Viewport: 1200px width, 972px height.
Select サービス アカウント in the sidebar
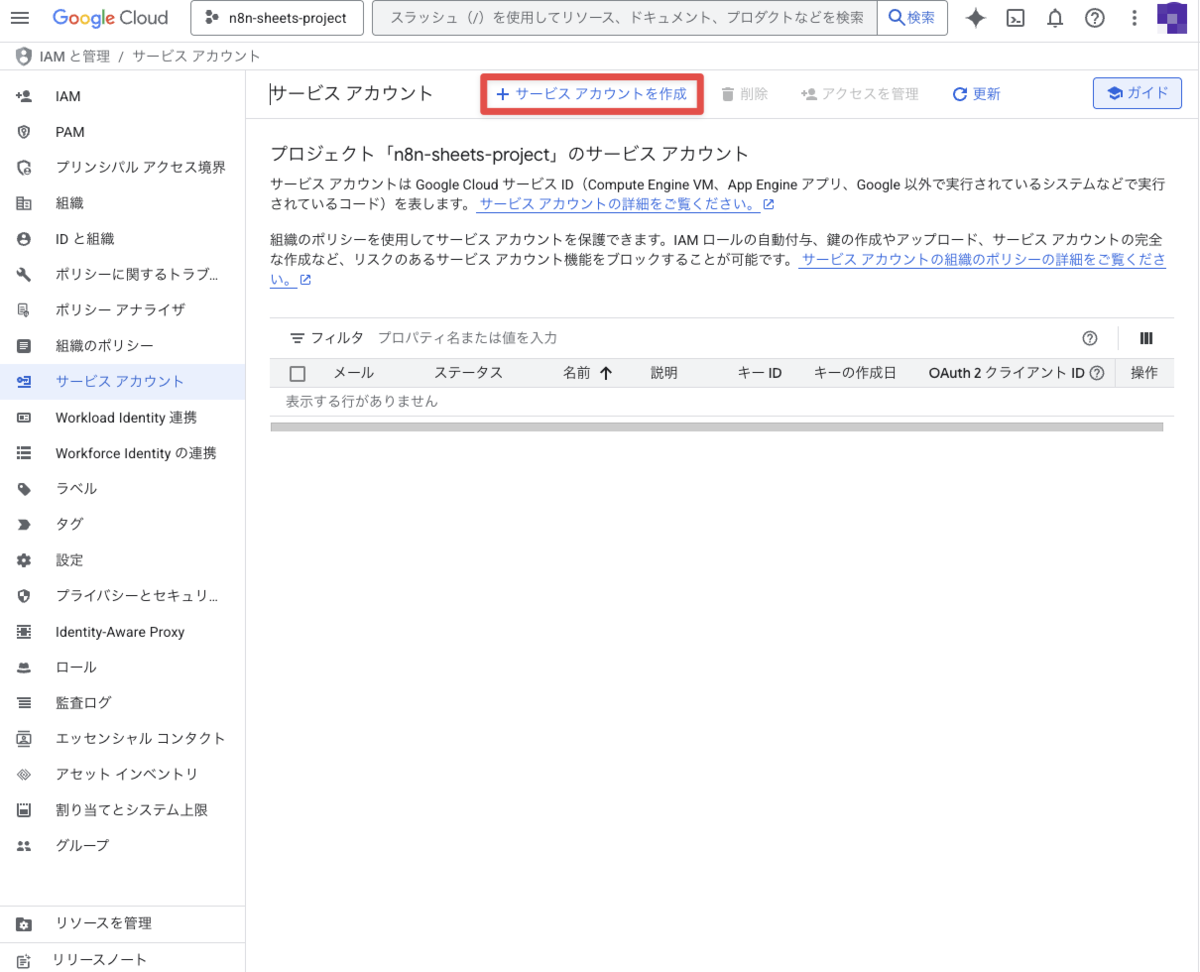point(122,381)
